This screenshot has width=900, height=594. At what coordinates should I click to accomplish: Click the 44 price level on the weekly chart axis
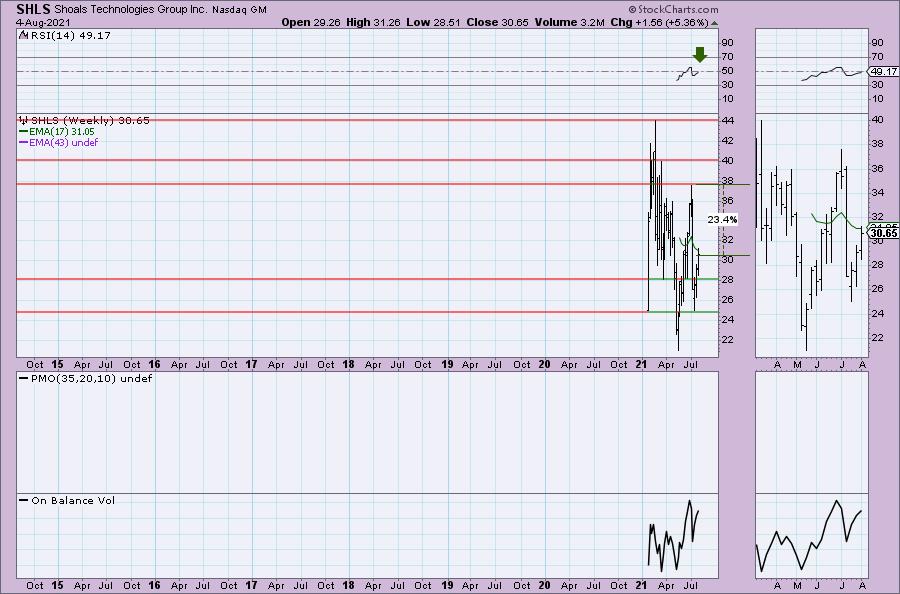coord(727,121)
